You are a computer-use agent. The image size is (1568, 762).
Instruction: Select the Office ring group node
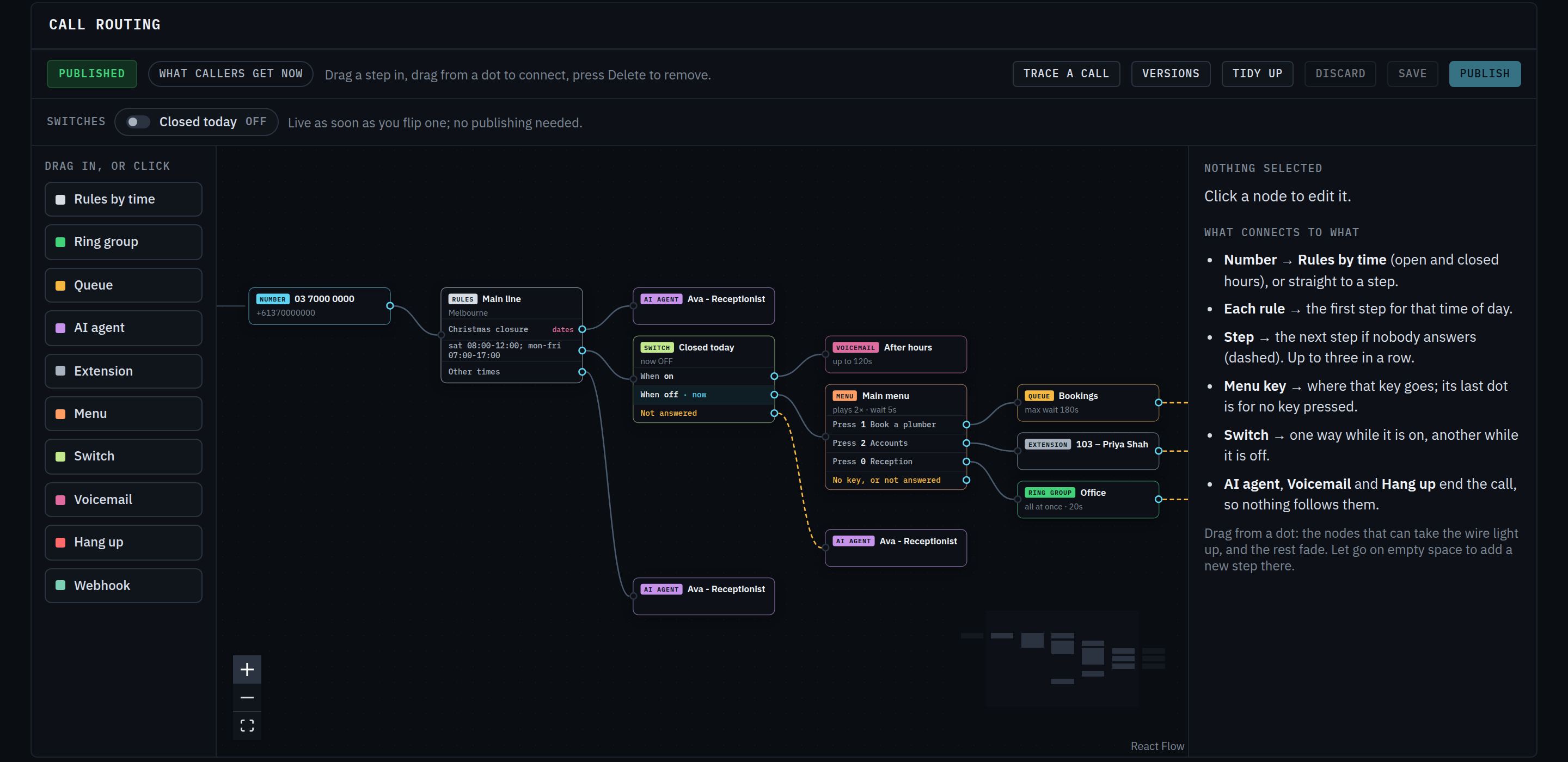(x=1087, y=499)
